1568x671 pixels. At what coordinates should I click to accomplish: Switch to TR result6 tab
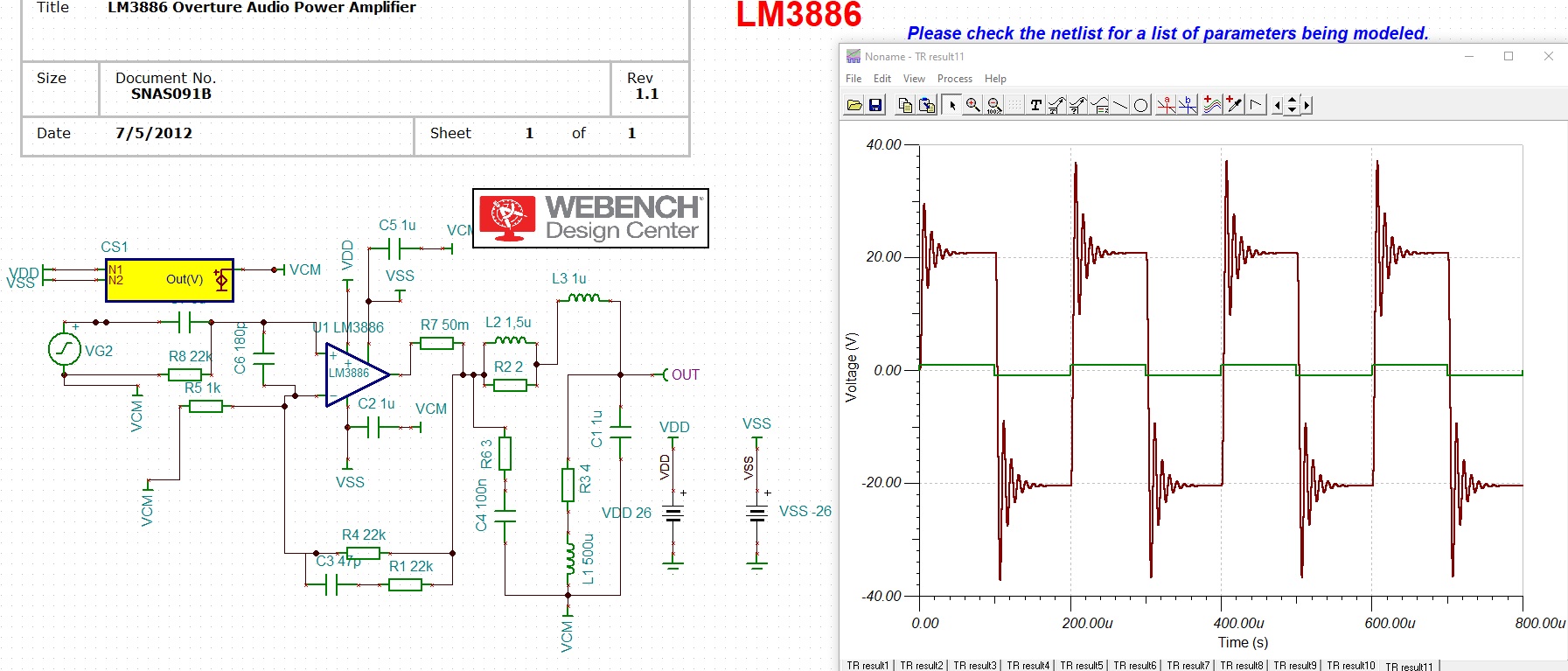pyautogui.click(x=1135, y=666)
